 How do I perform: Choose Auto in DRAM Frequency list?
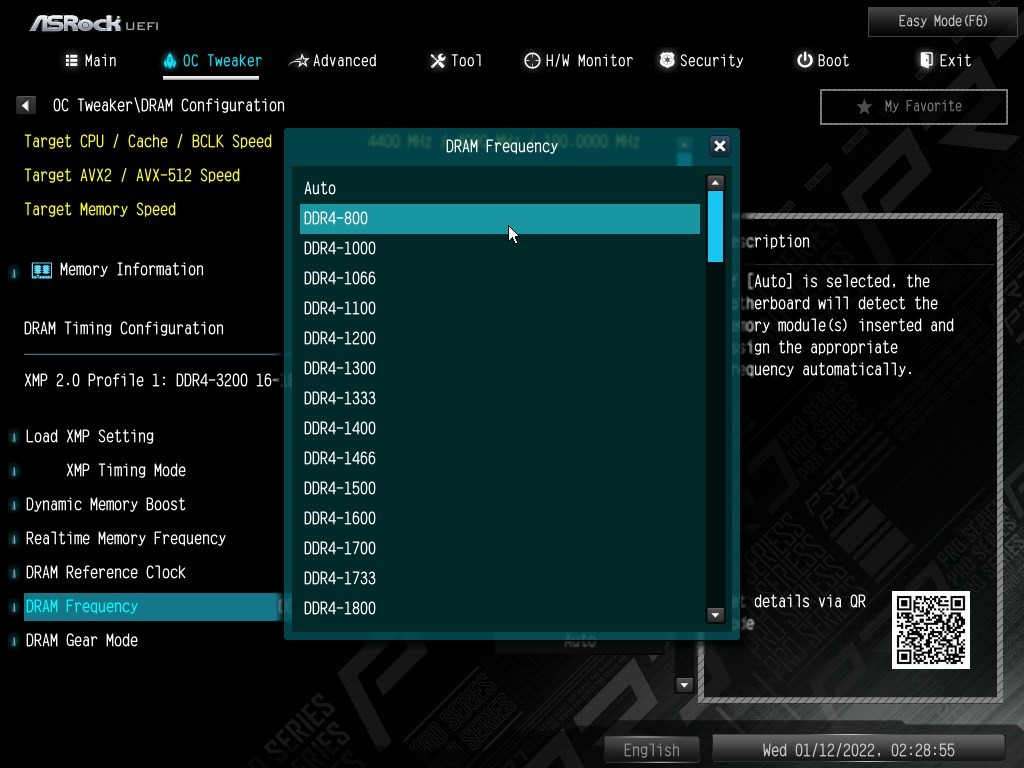click(320, 188)
